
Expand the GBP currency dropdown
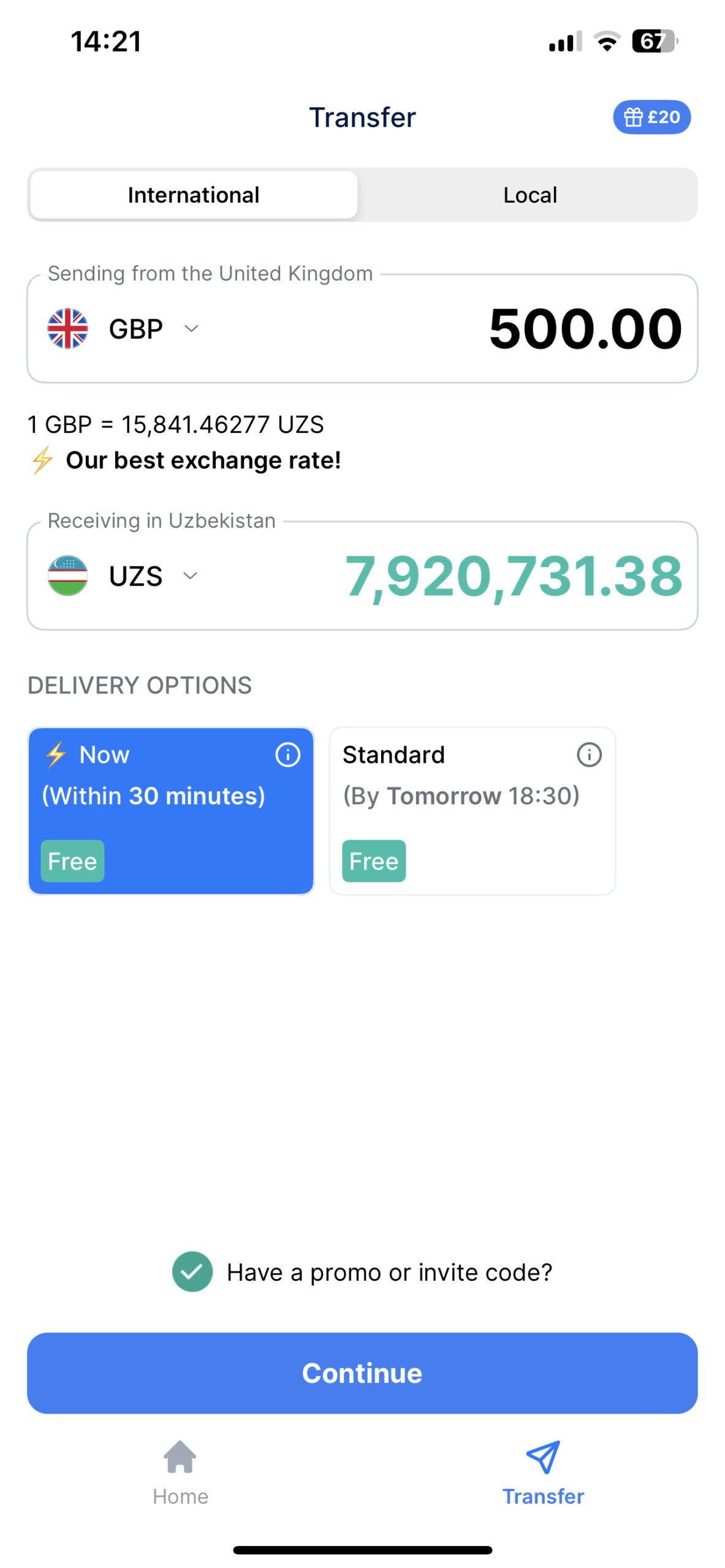[x=191, y=329]
